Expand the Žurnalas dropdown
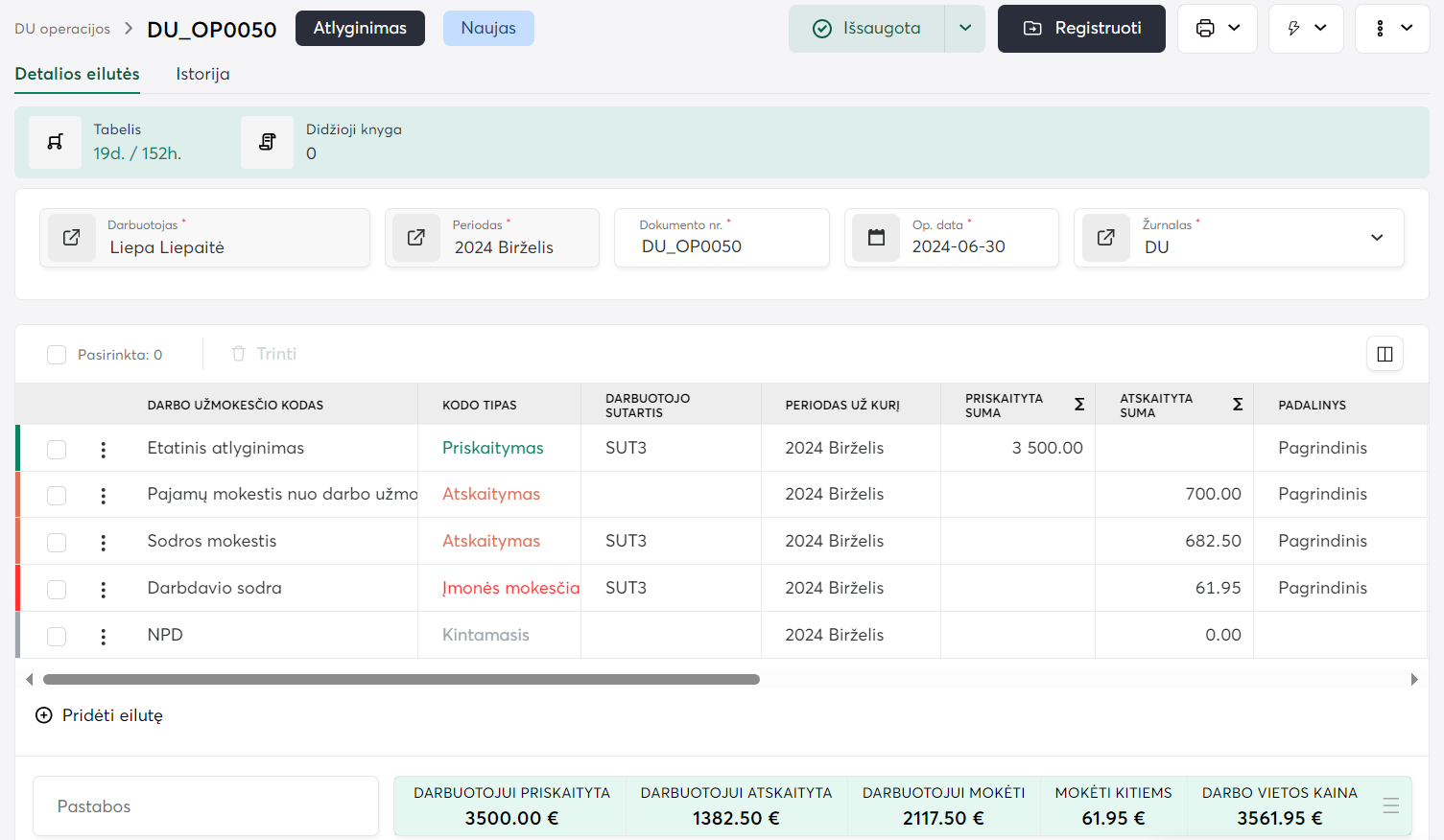 click(1376, 238)
